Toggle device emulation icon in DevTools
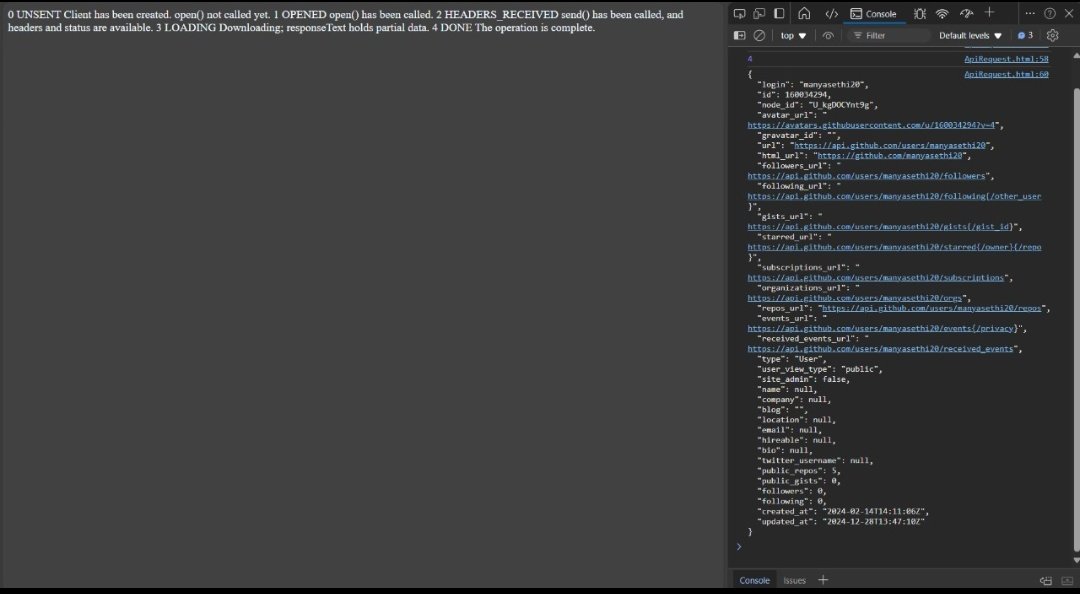The width and height of the screenshot is (1080, 594). (759, 14)
